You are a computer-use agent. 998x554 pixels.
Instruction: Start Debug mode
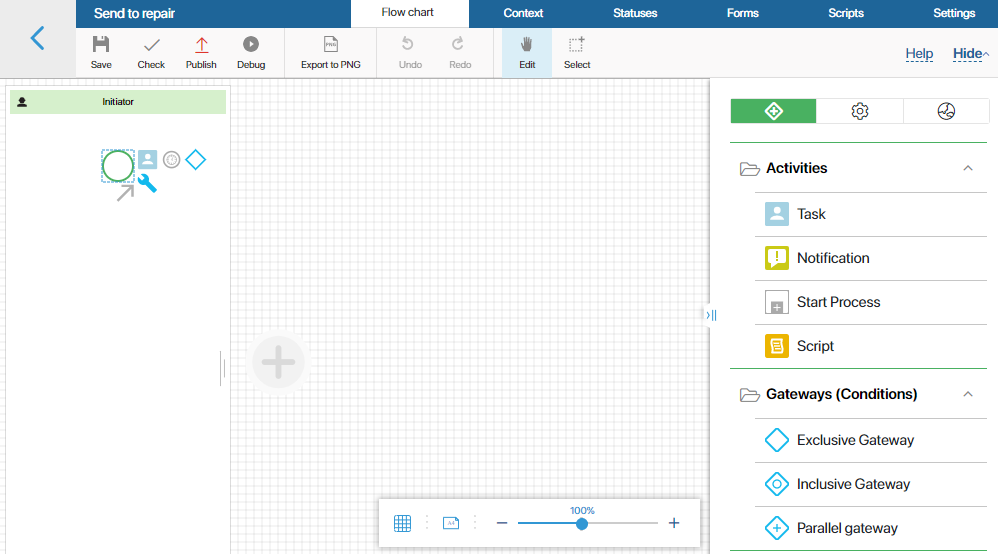(251, 52)
